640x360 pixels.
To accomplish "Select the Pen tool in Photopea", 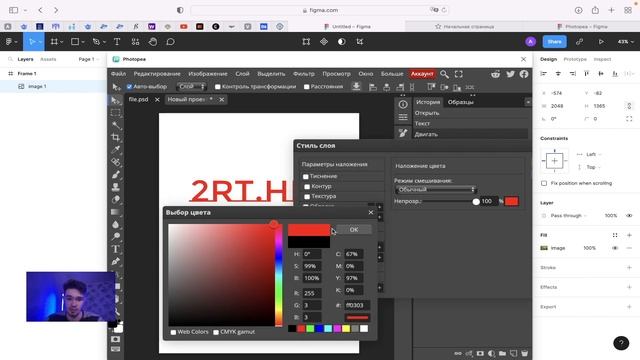I will [x=116, y=261].
